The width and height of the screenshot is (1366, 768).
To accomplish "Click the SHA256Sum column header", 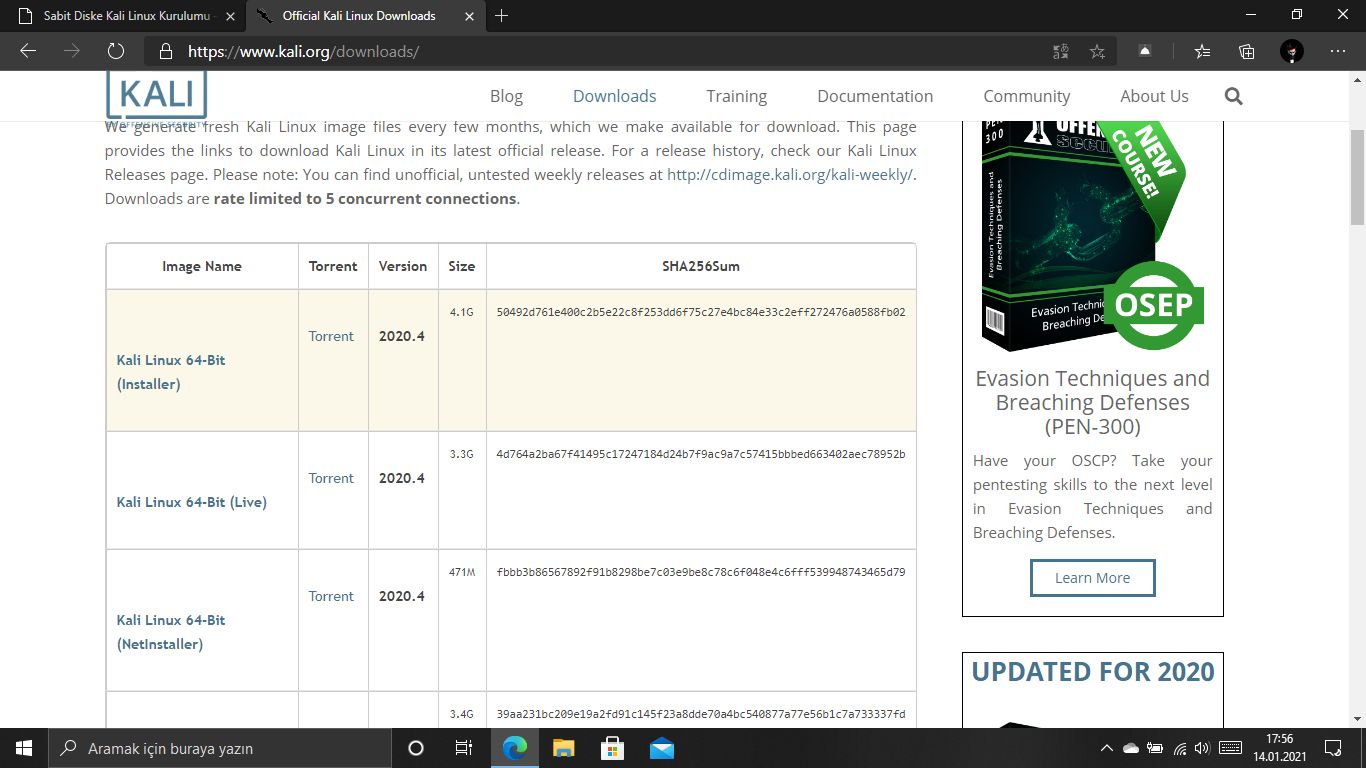I will [701, 266].
